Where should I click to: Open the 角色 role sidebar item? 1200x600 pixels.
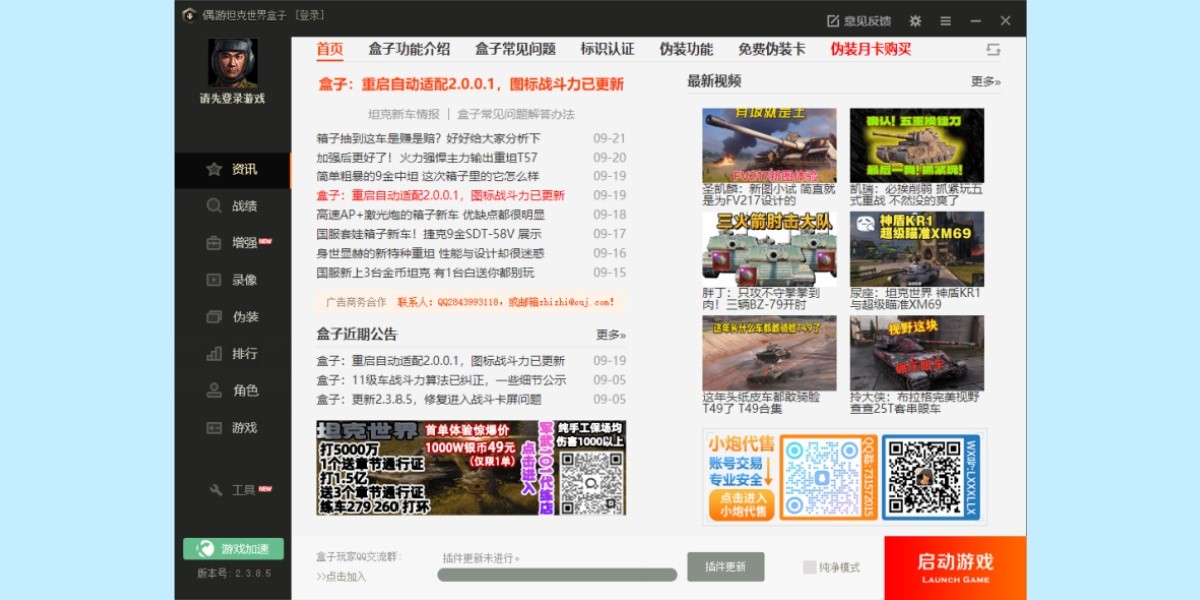pos(233,391)
